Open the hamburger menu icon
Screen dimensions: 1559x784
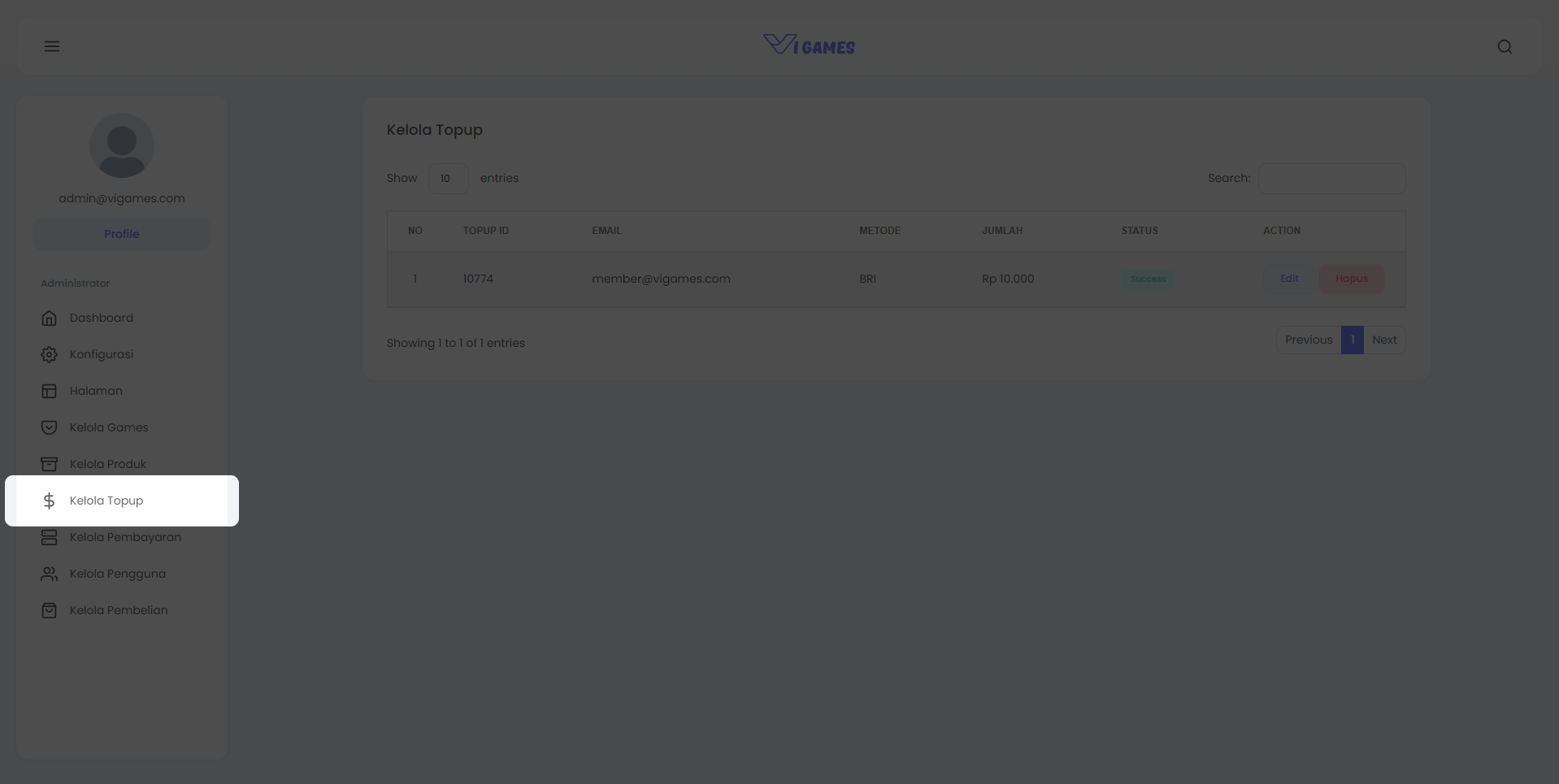coord(52,46)
